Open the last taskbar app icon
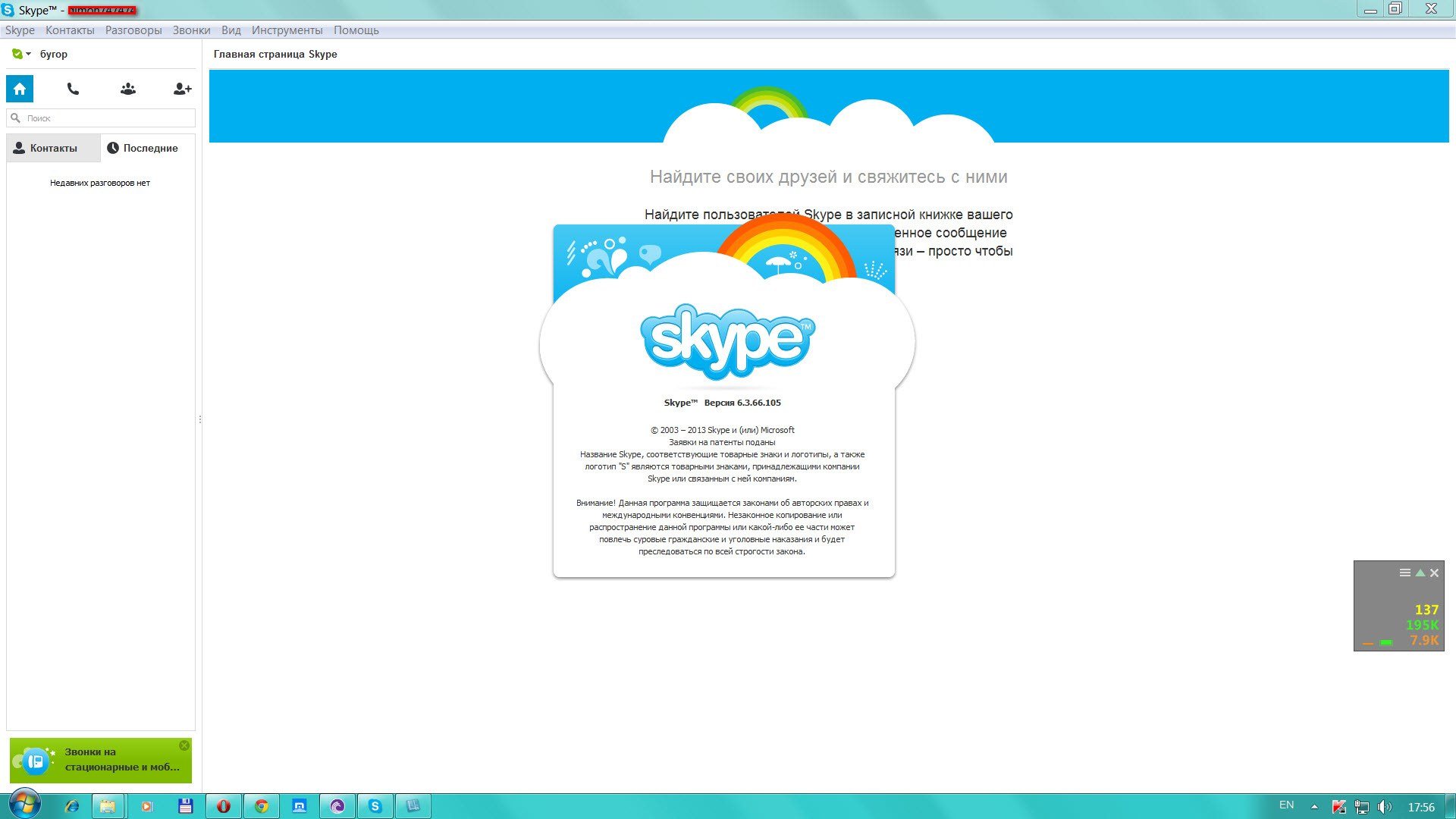 click(413, 806)
